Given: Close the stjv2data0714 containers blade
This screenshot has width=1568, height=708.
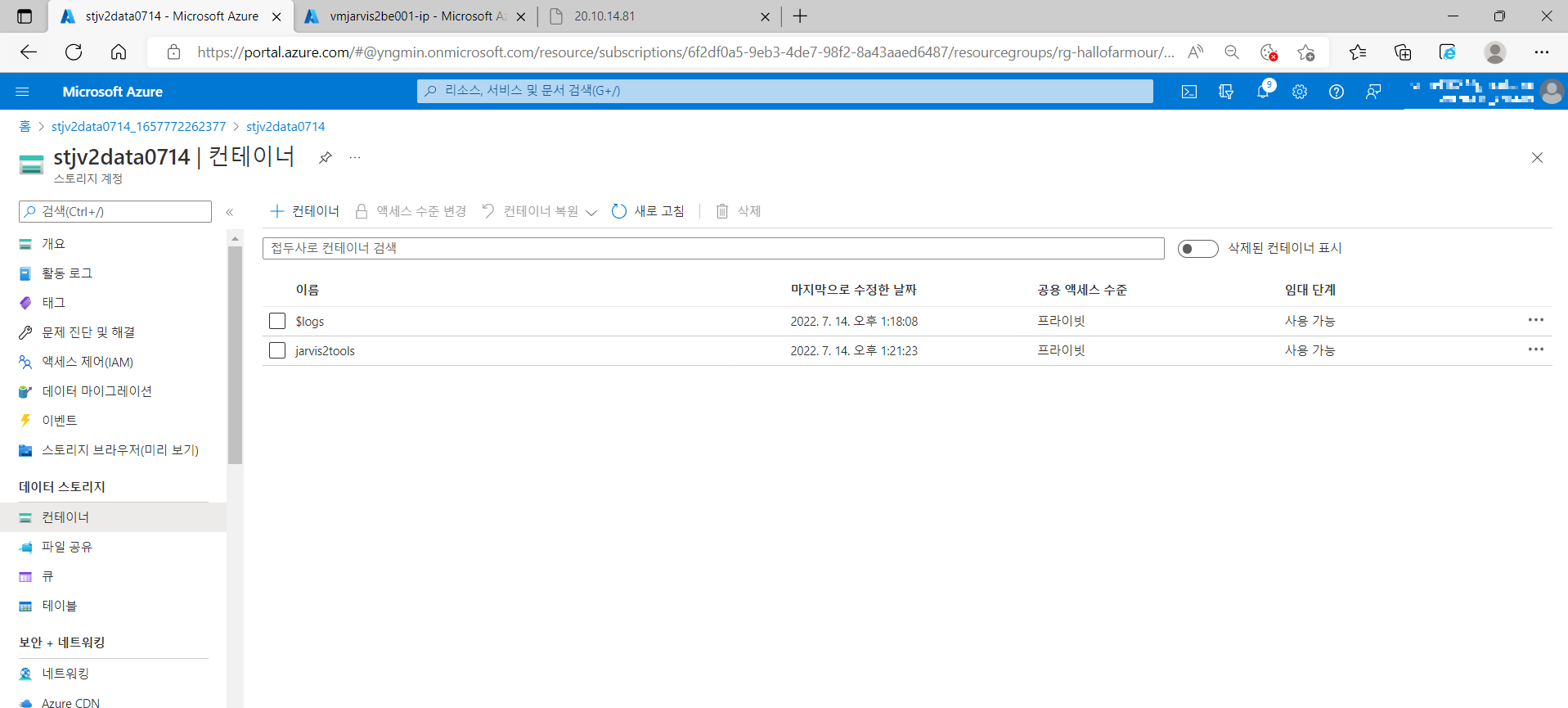Looking at the screenshot, I should click(x=1537, y=157).
